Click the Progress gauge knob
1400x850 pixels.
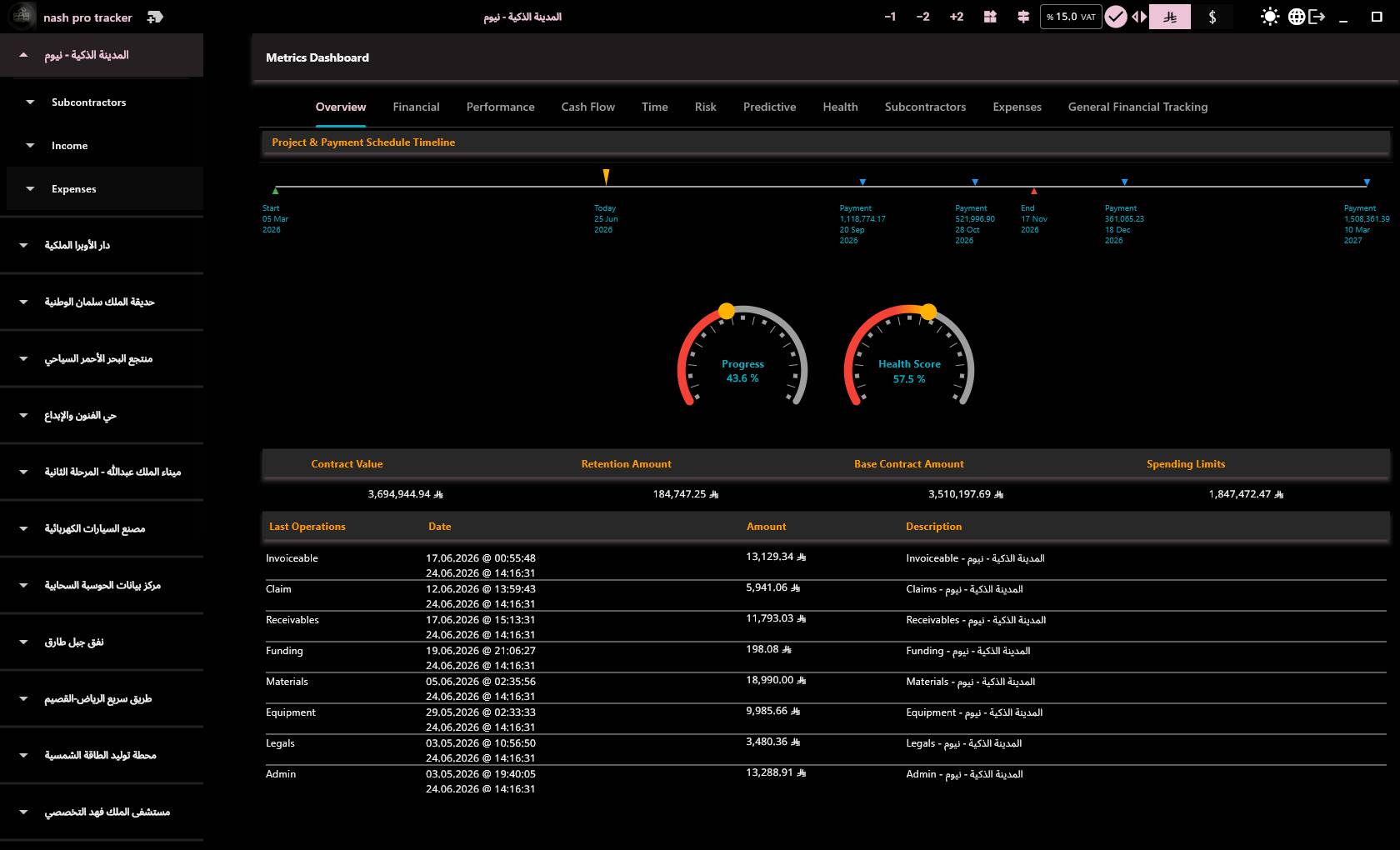coord(727,311)
